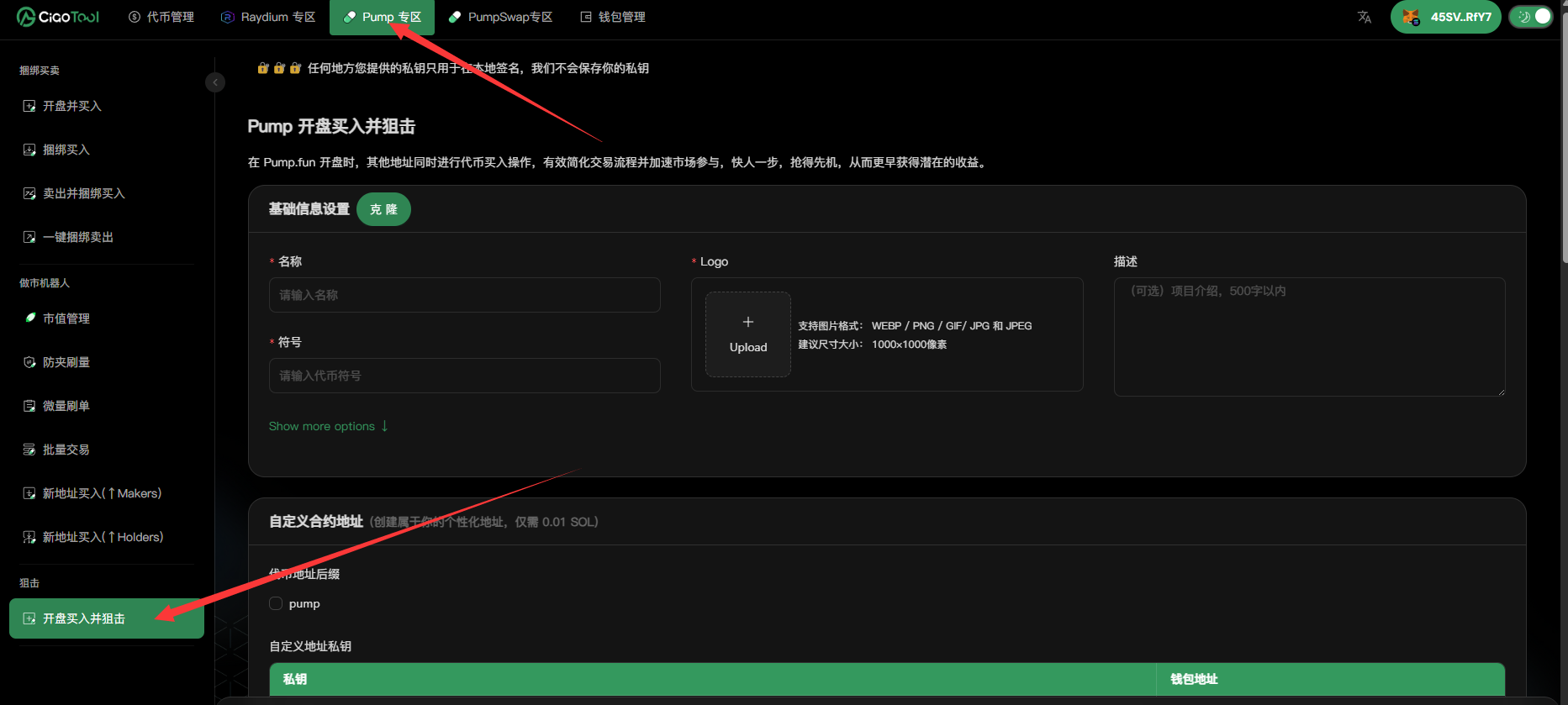Click the 代币管理 coin icon
Screen dimensions: 1568x705
(x=135, y=17)
